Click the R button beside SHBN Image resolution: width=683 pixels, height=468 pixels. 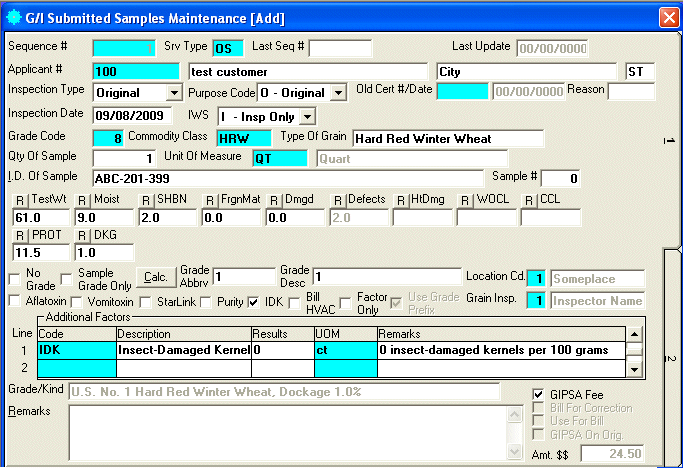click(x=148, y=200)
